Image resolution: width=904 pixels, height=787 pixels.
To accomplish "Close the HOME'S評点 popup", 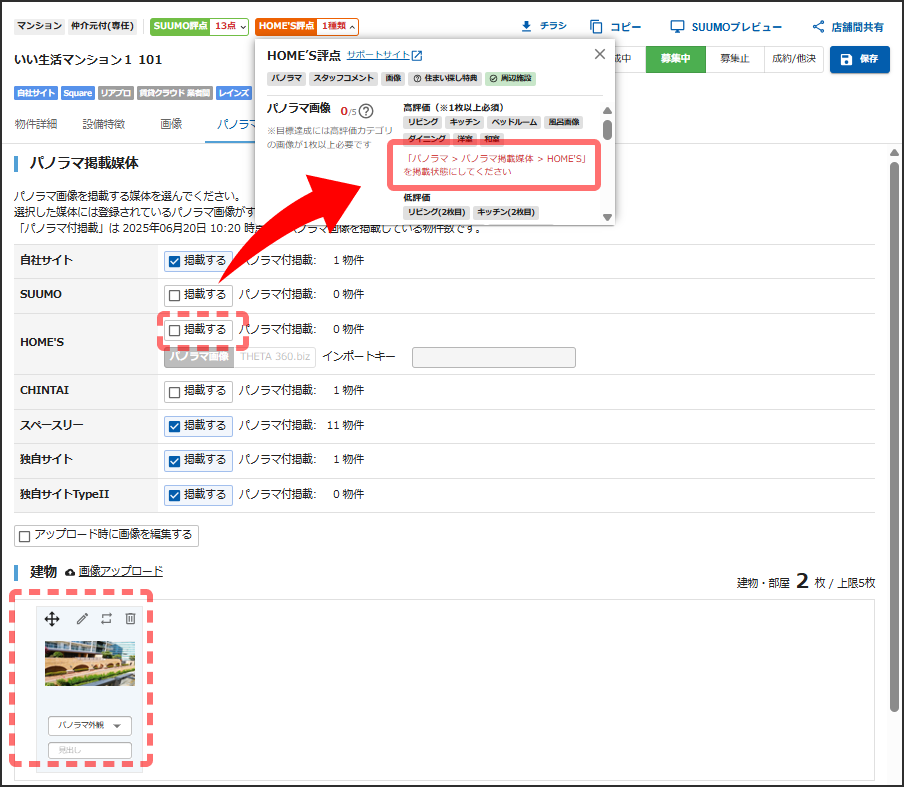I will 600,54.
